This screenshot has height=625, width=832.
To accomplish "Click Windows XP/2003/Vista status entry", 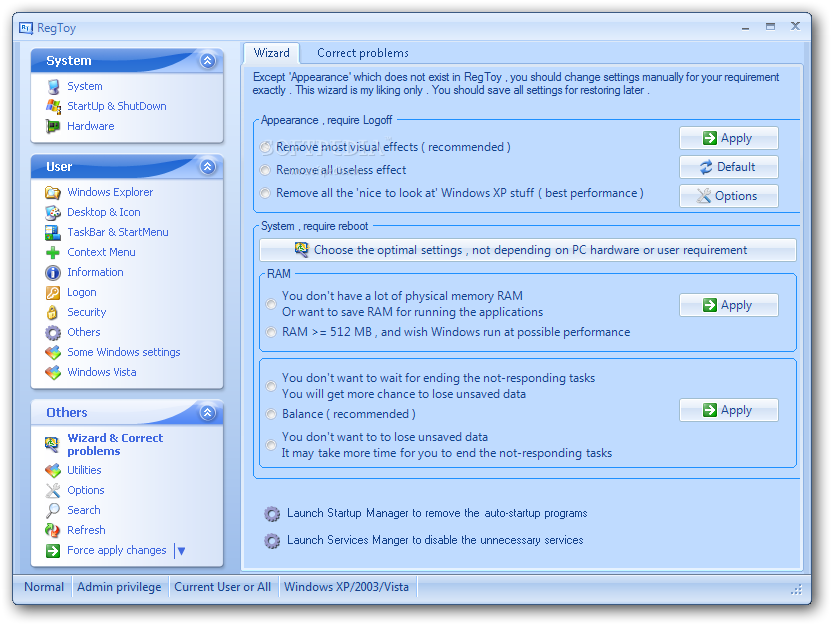I will 346,587.
